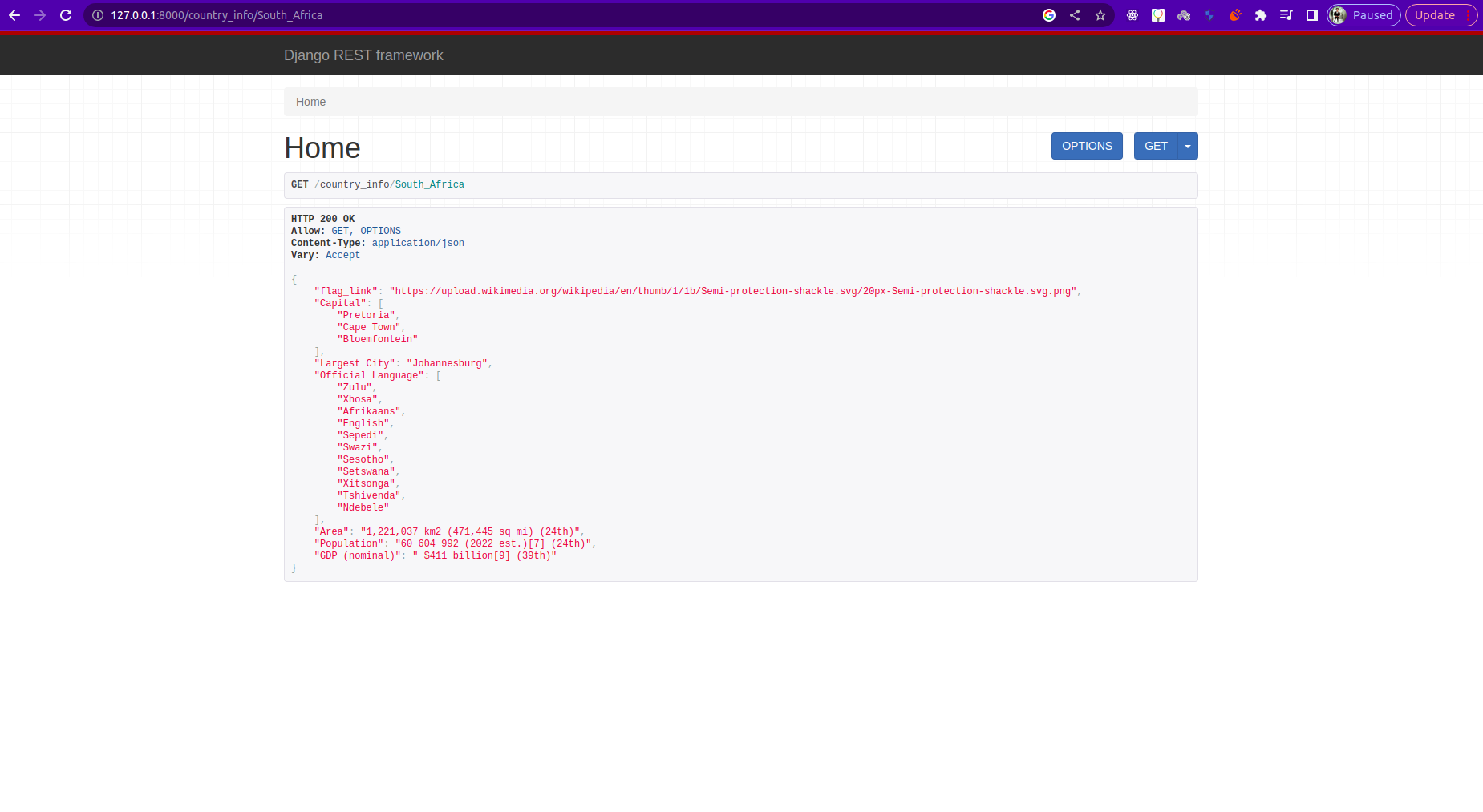1483x812 pixels.
Task: Click the share page icon
Action: click(1075, 14)
